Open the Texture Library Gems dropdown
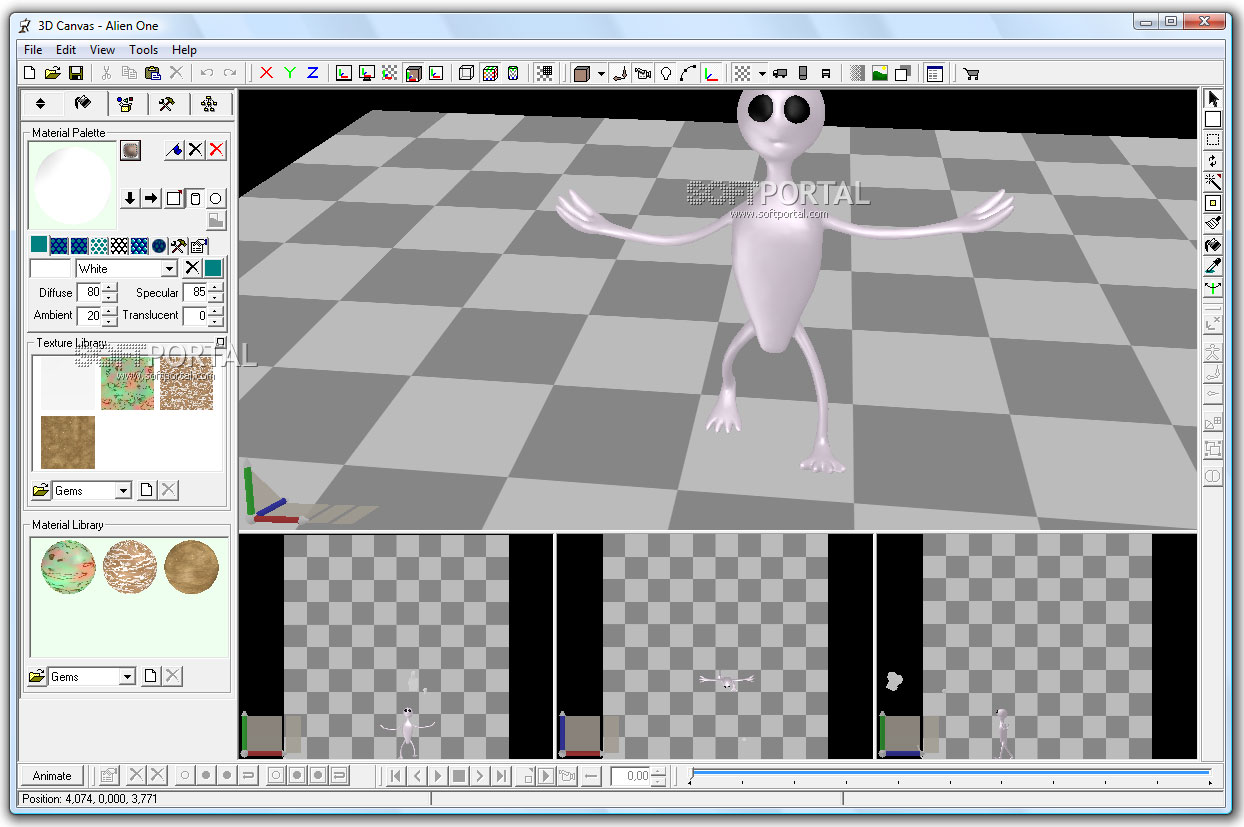 [x=123, y=491]
